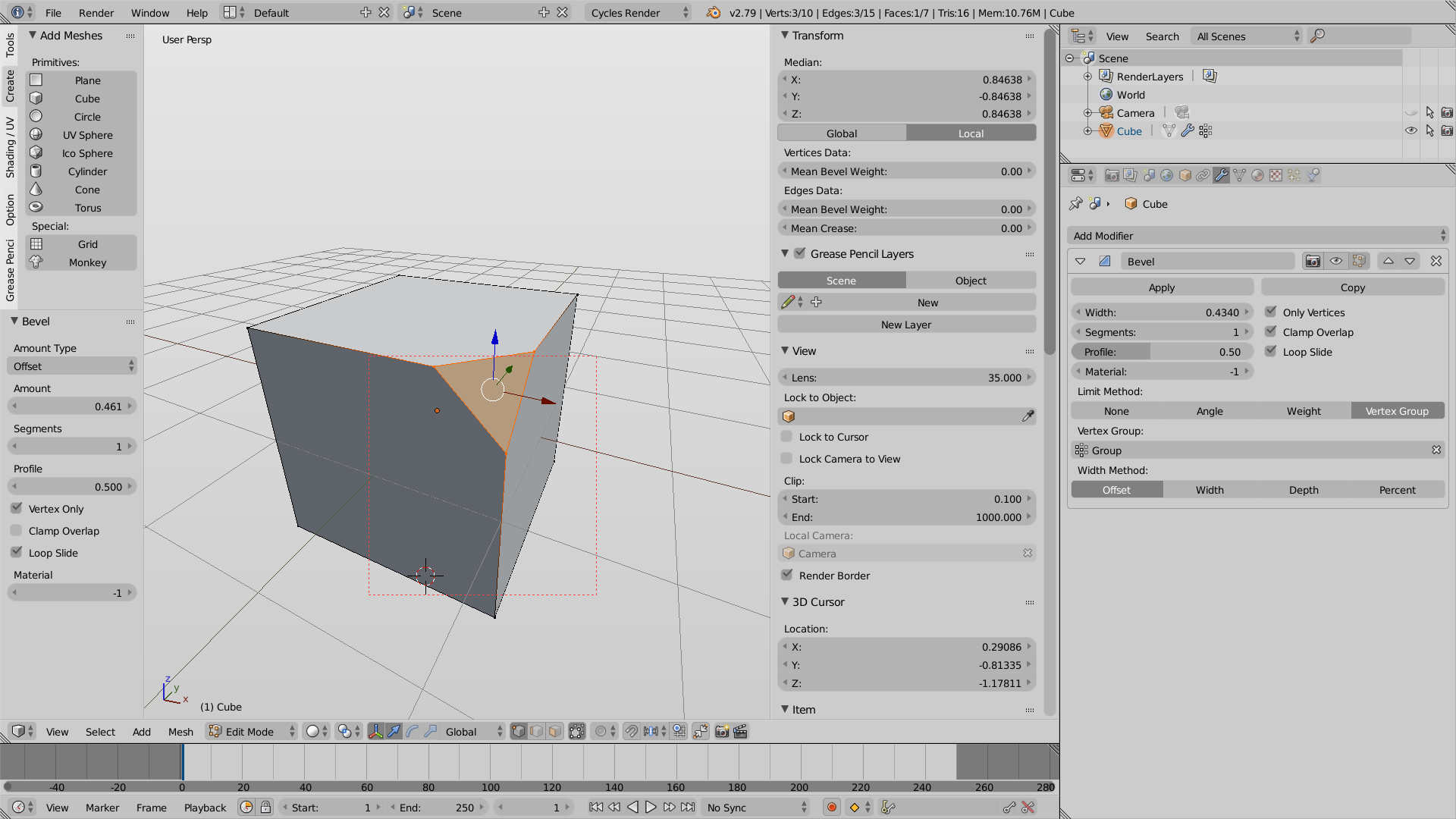1456x819 pixels.
Task: Switch to edge select mode icon
Action: click(x=537, y=731)
